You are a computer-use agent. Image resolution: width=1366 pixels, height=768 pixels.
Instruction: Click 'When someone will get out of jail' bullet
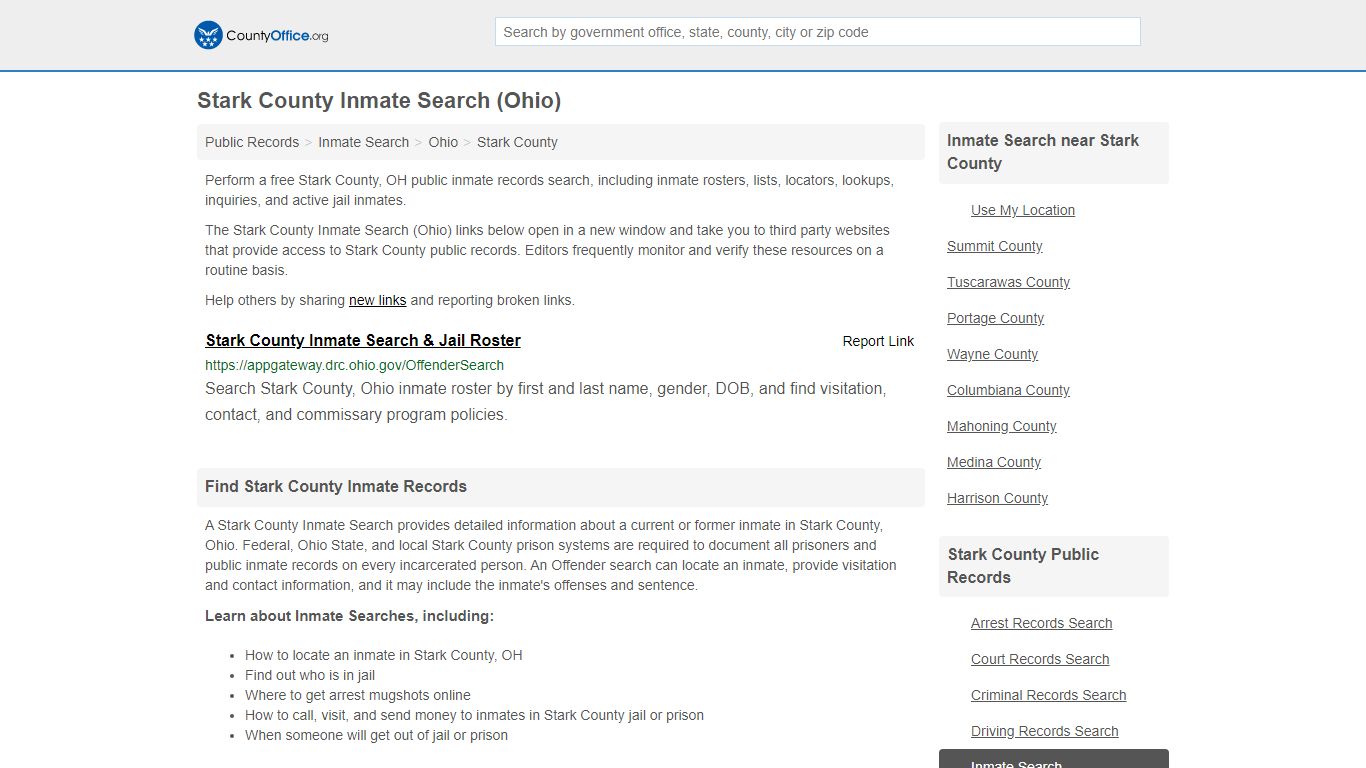tap(376, 735)
